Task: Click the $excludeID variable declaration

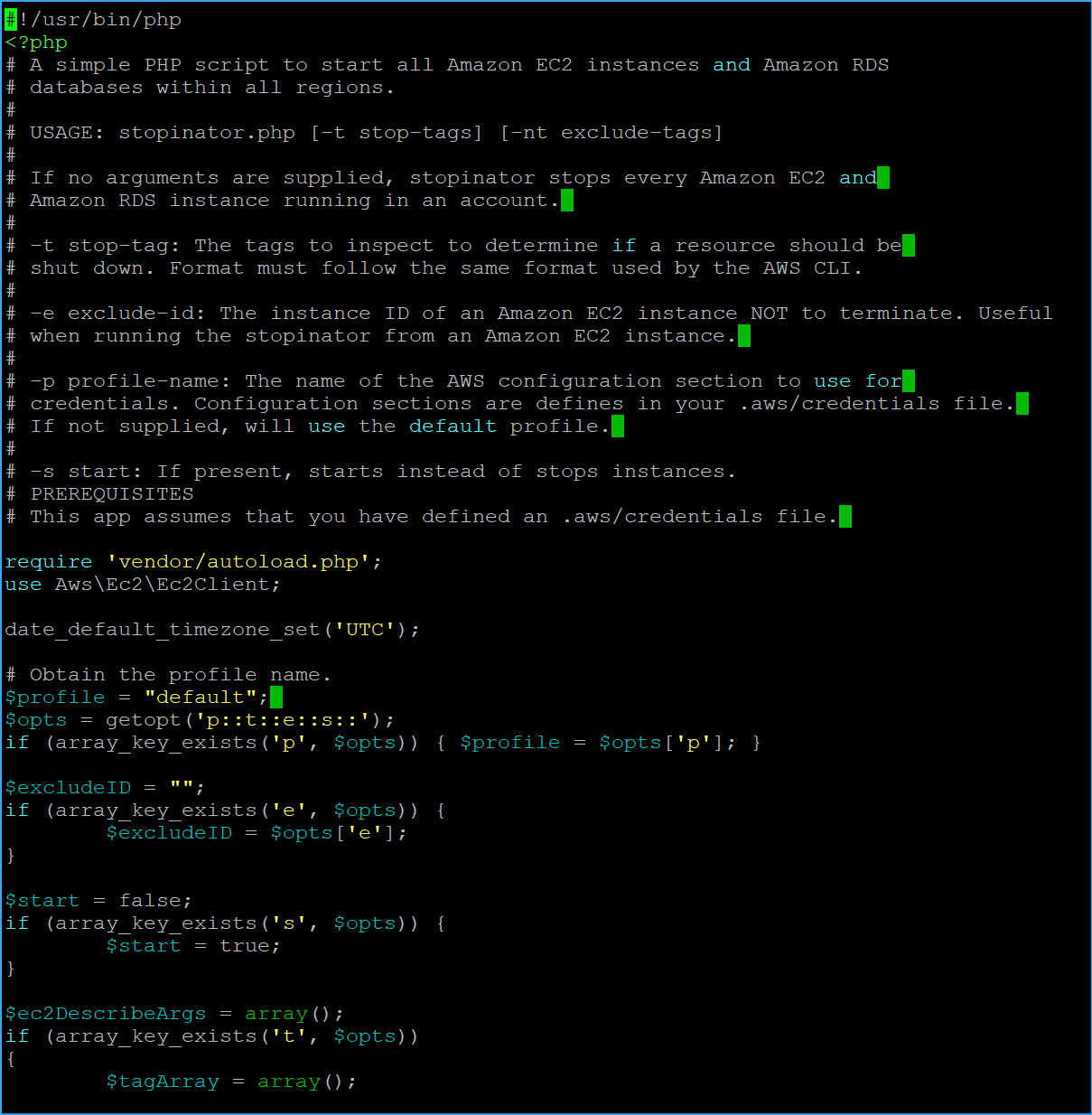Action: [68, 787]
